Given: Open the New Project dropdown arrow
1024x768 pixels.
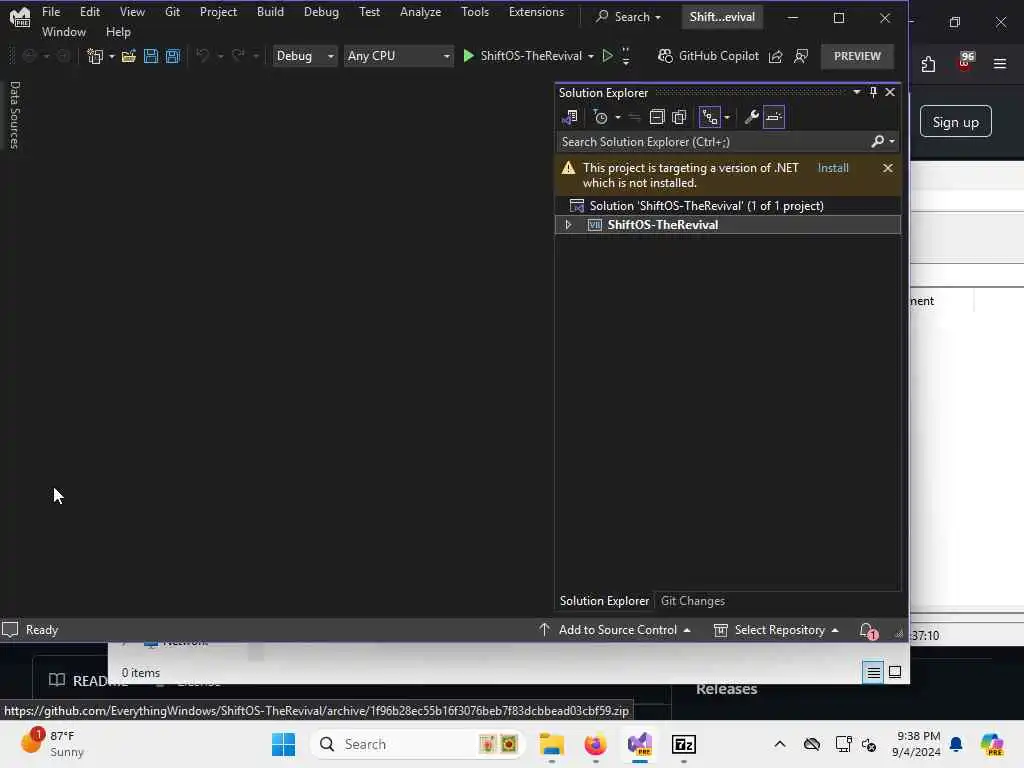Looking at the screenshot, I should click(x=112, y=56).
